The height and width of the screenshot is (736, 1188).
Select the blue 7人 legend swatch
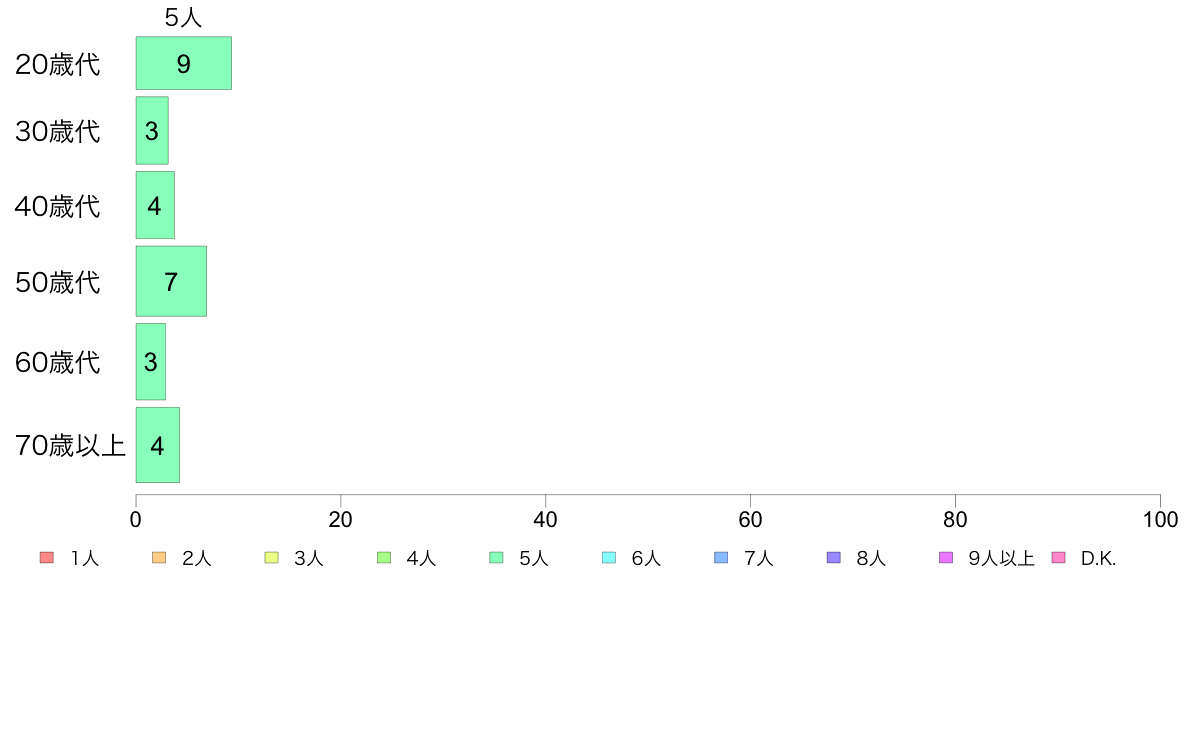(x=721, y=558)
